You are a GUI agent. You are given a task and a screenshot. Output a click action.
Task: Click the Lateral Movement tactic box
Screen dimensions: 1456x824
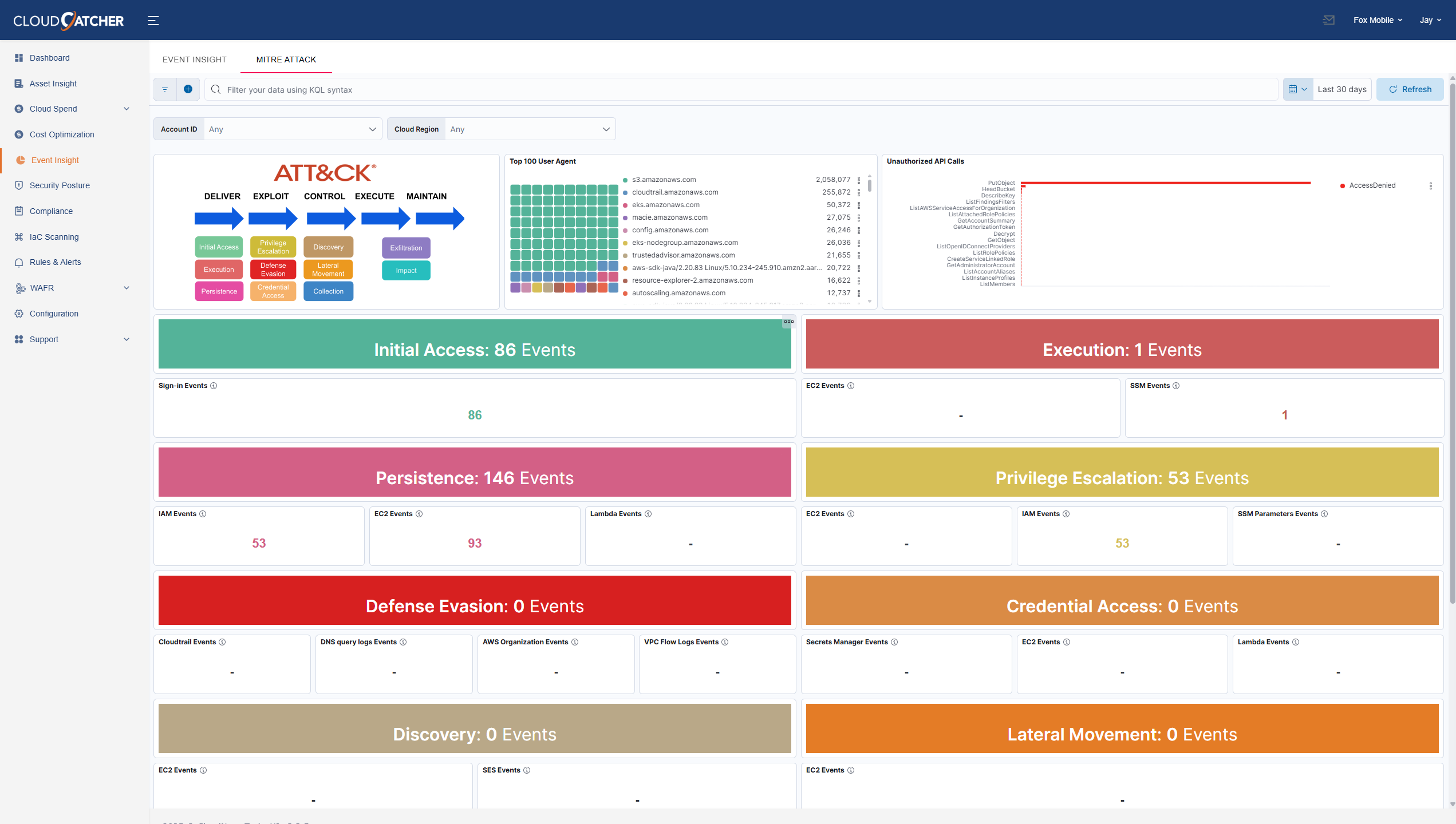click(328, 270)
